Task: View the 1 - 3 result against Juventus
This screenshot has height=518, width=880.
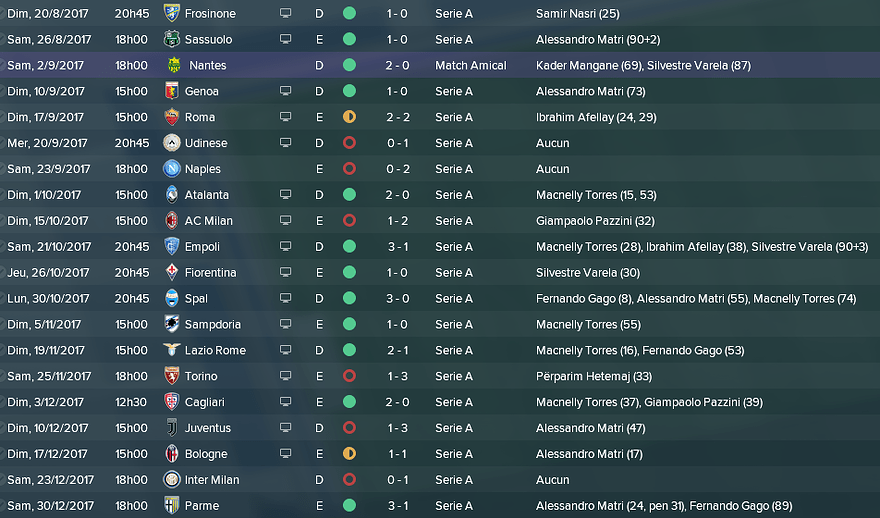Action: 397,428
